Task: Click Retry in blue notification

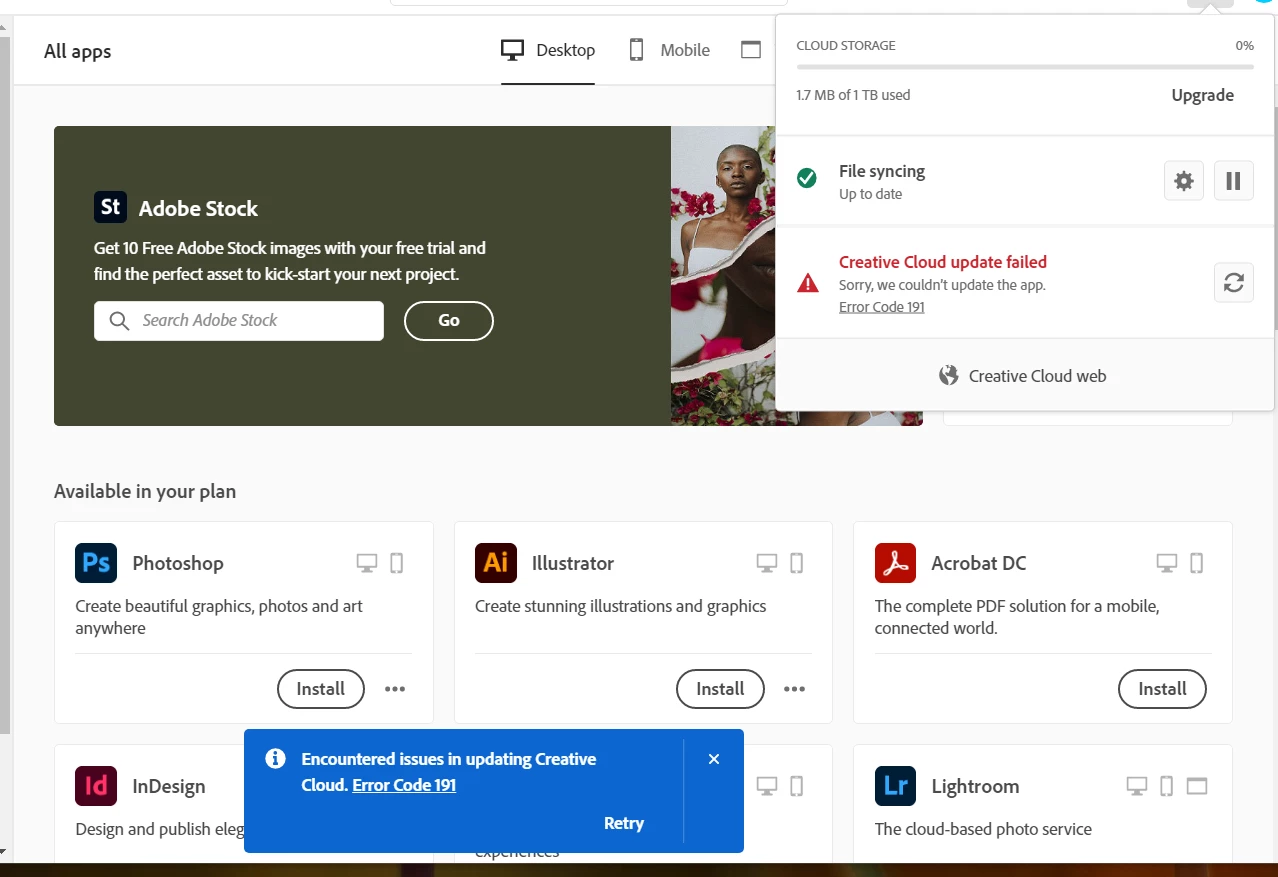Action: coord(624,823)
